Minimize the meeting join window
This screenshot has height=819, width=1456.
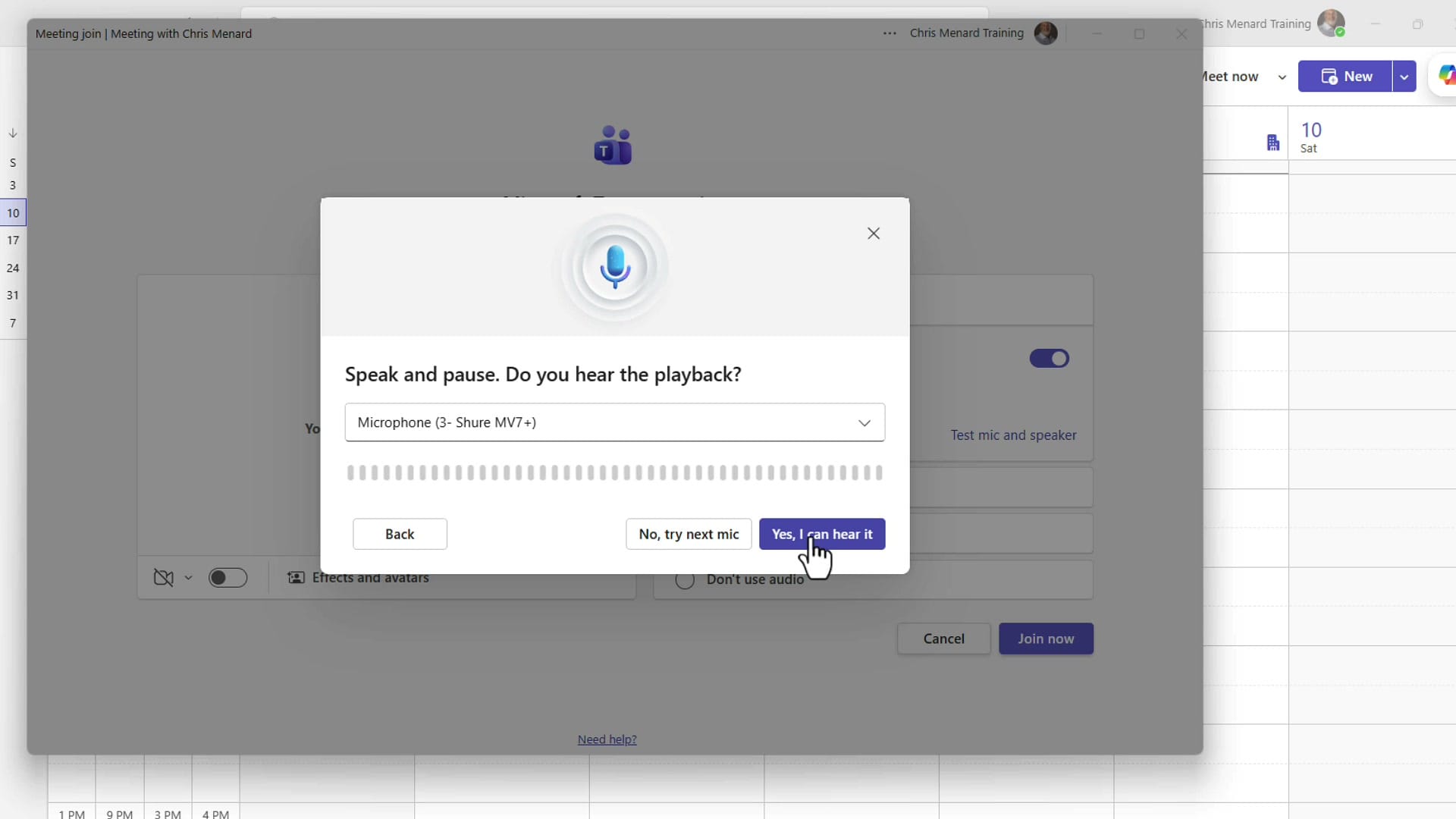[x=1097, y=33]
